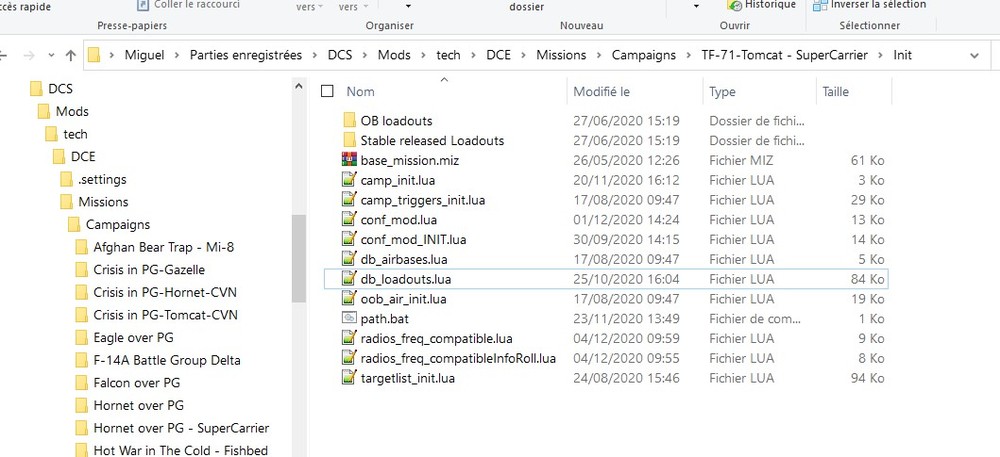Click the targetlist_init.lua file icon
1000x457 pixels.
coord(349,377)
